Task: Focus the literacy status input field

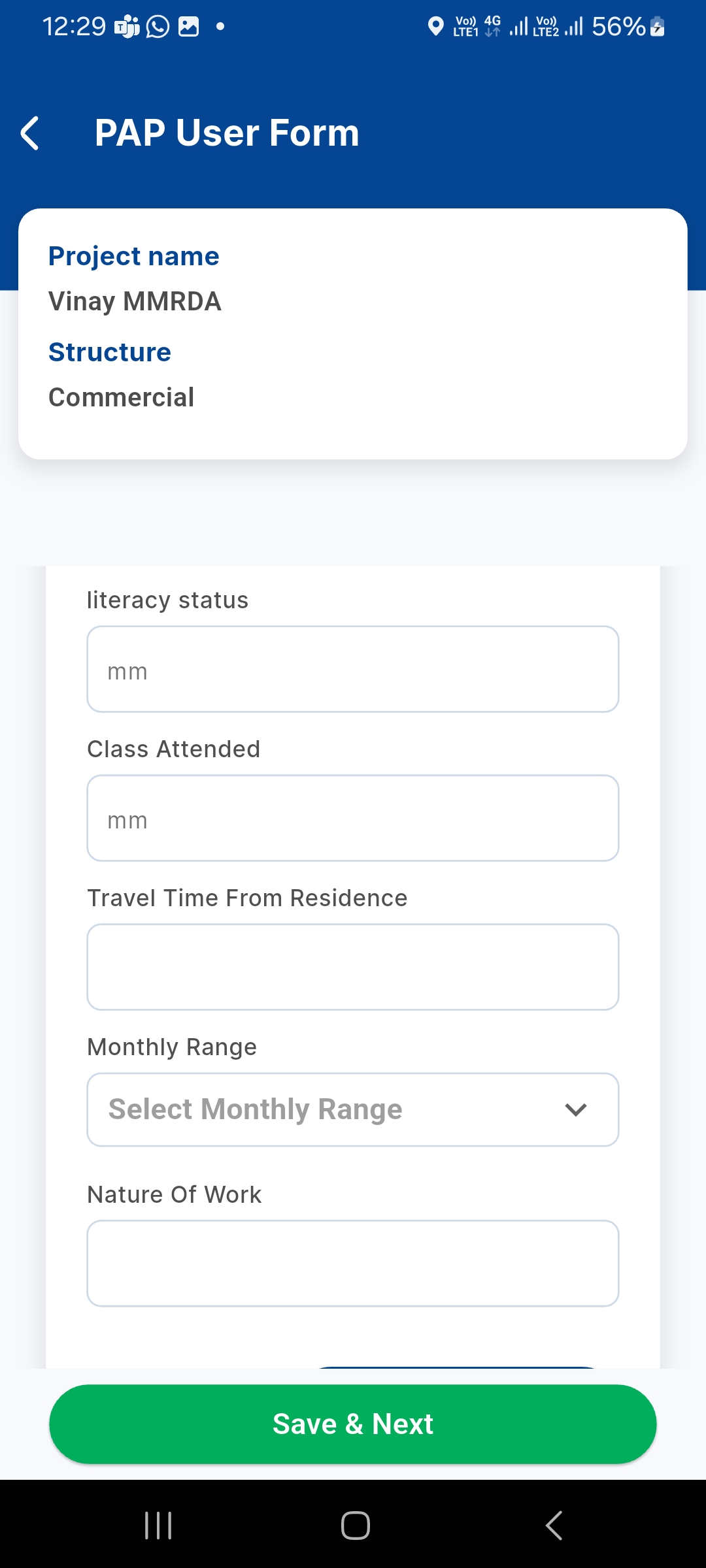Action: click(353, 670)
